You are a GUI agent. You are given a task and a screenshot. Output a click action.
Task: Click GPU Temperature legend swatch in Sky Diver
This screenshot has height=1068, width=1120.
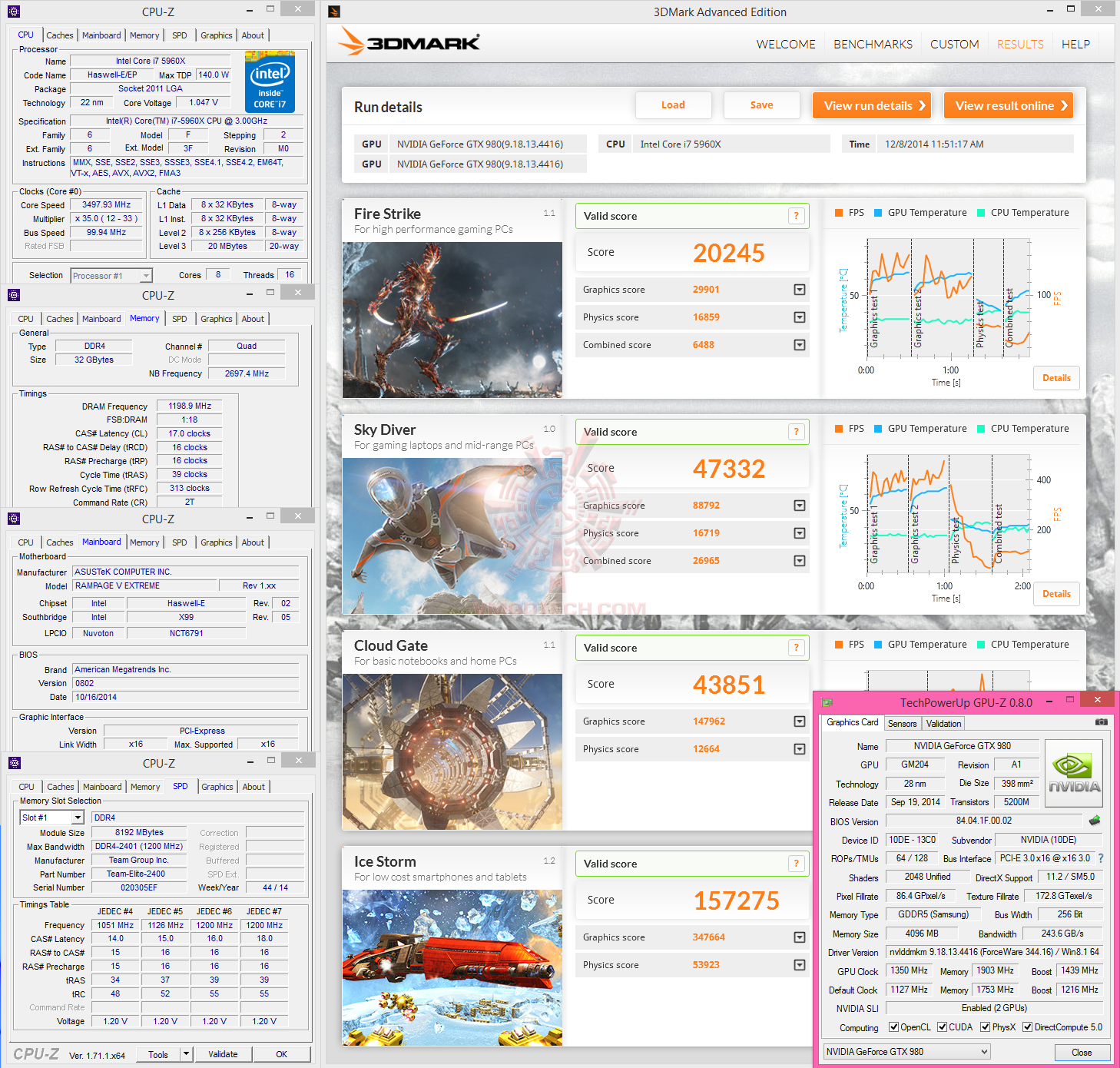click(878, 429)
